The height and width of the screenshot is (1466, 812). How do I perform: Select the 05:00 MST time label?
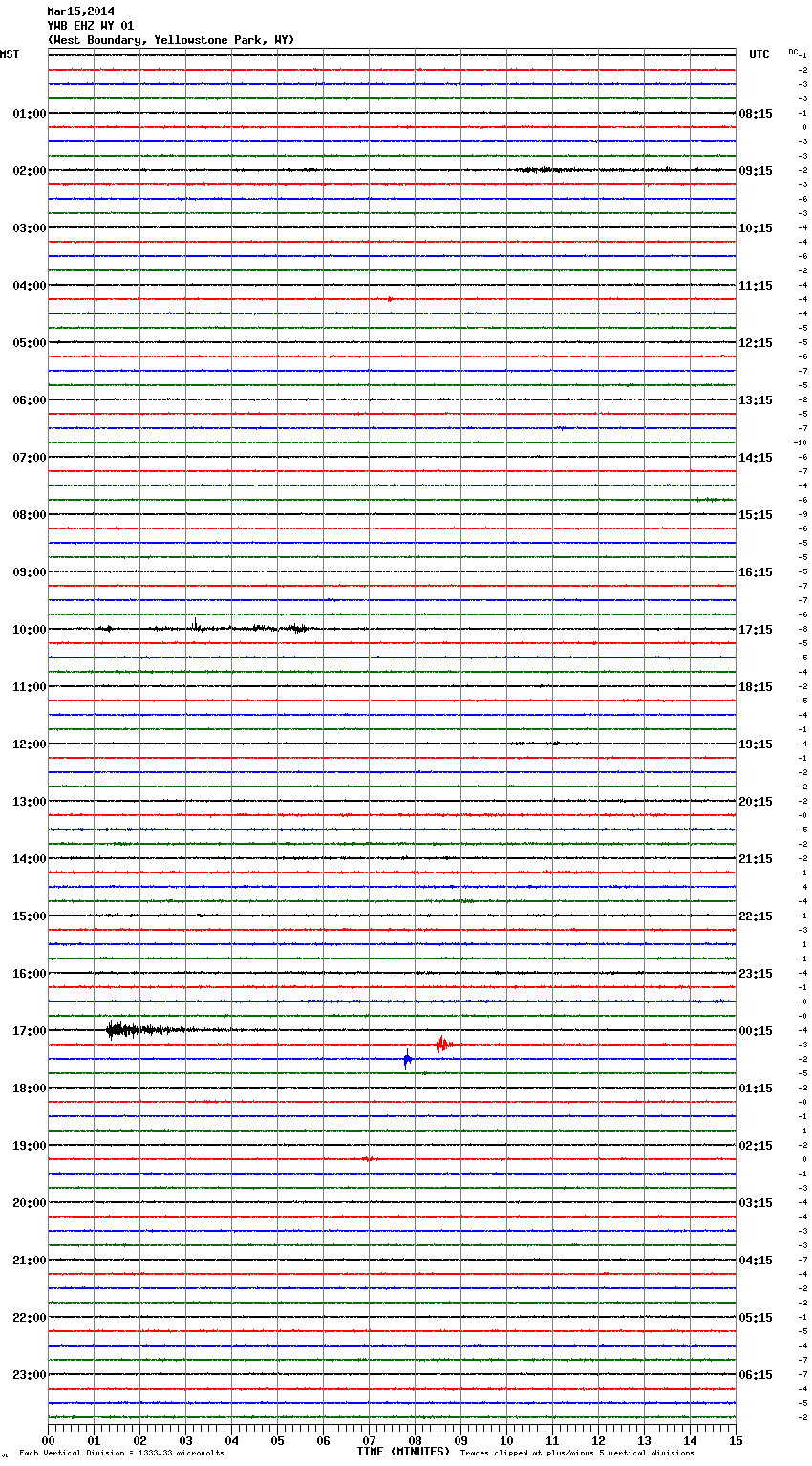coord(30,343)
